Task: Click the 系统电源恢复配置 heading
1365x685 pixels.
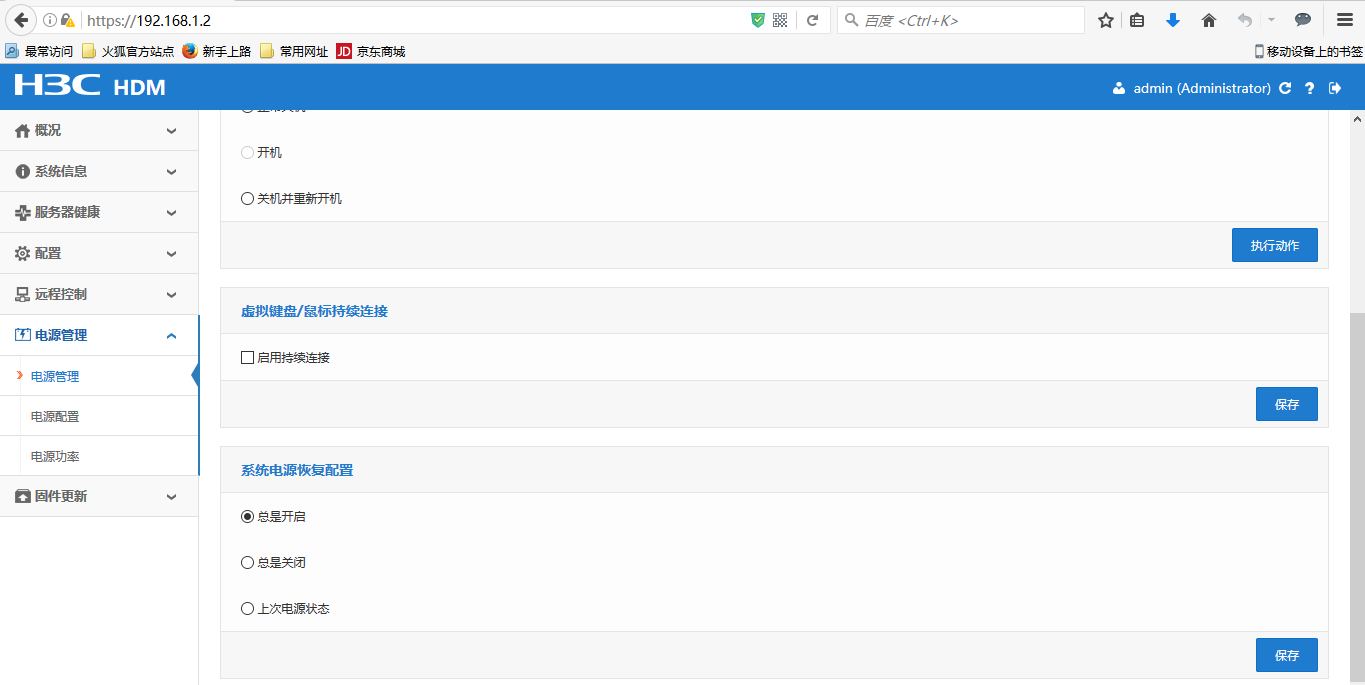Action: (297, 470)
